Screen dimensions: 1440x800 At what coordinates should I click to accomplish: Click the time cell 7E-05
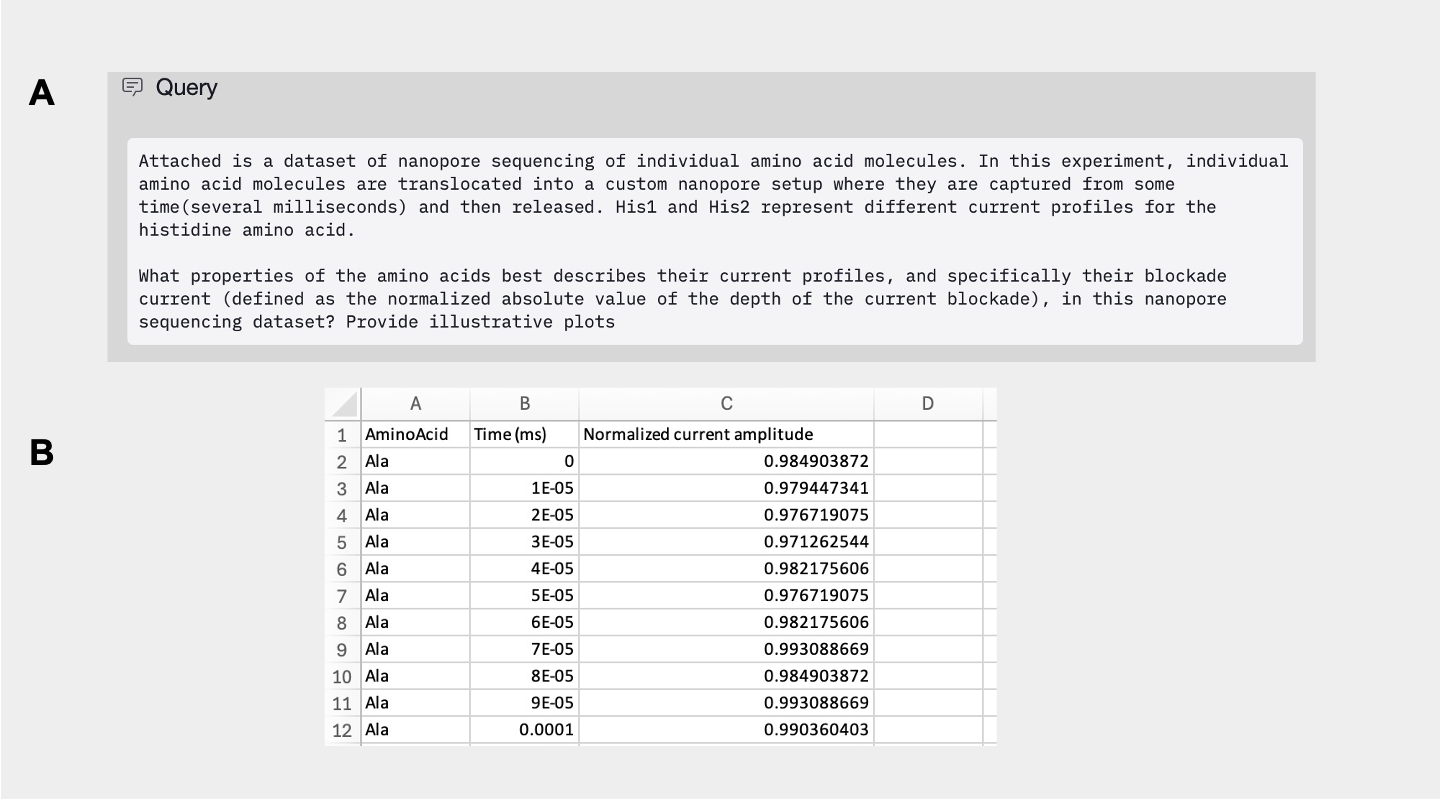[x=525, y=650]
